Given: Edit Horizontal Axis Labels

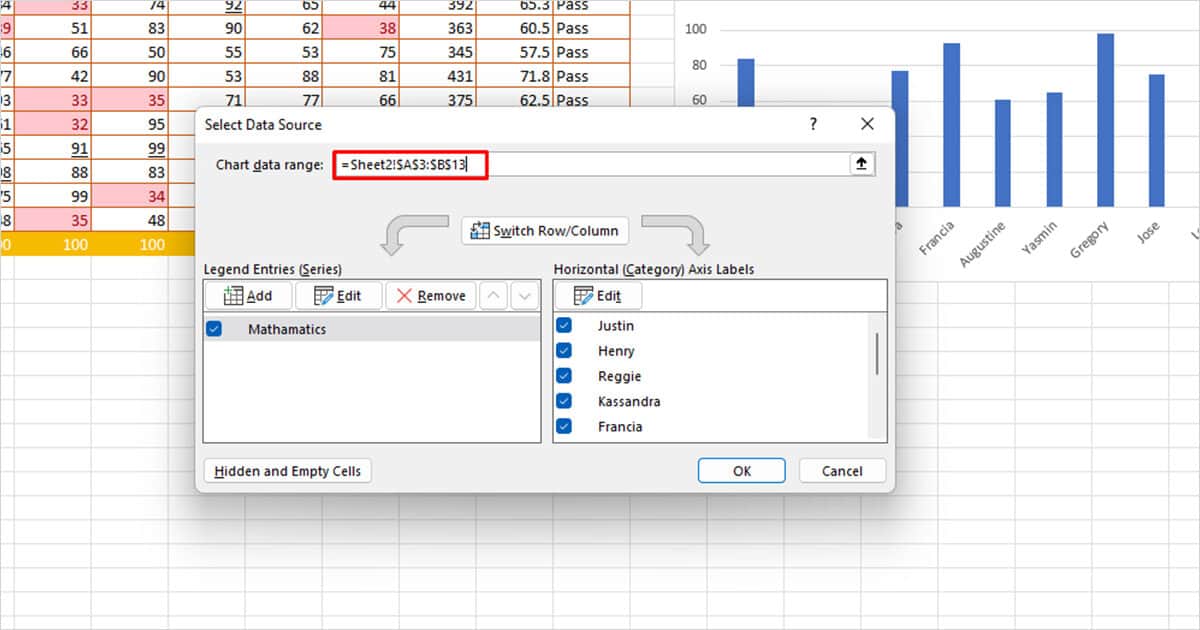Looking at the screenshot, I should point(598,296).
